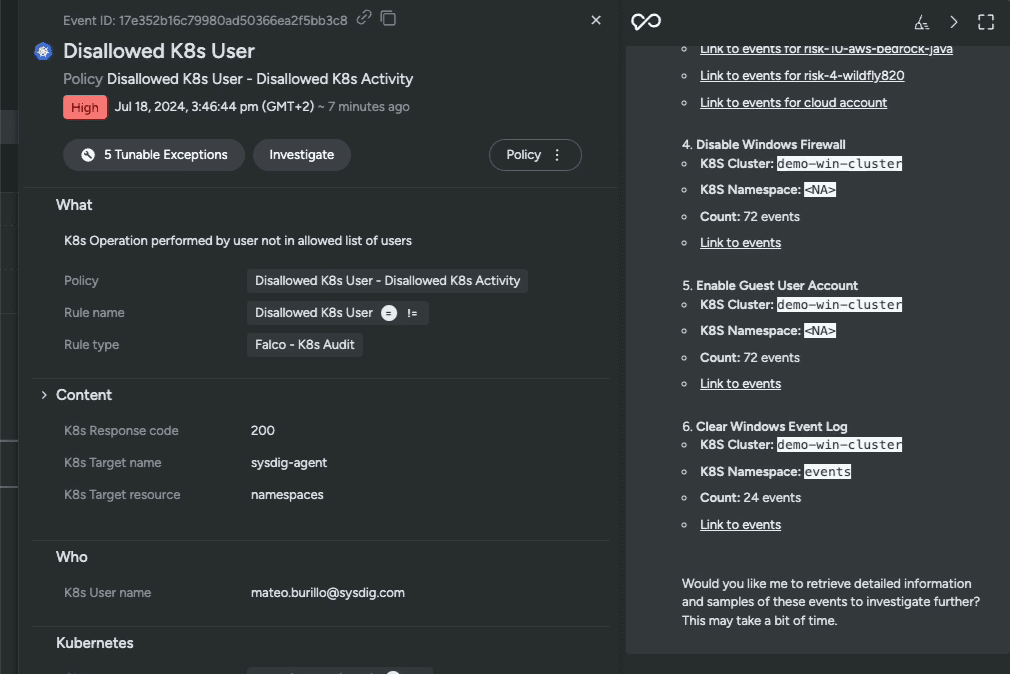Collapse the assistant panel with chevron

pos(954,23)
